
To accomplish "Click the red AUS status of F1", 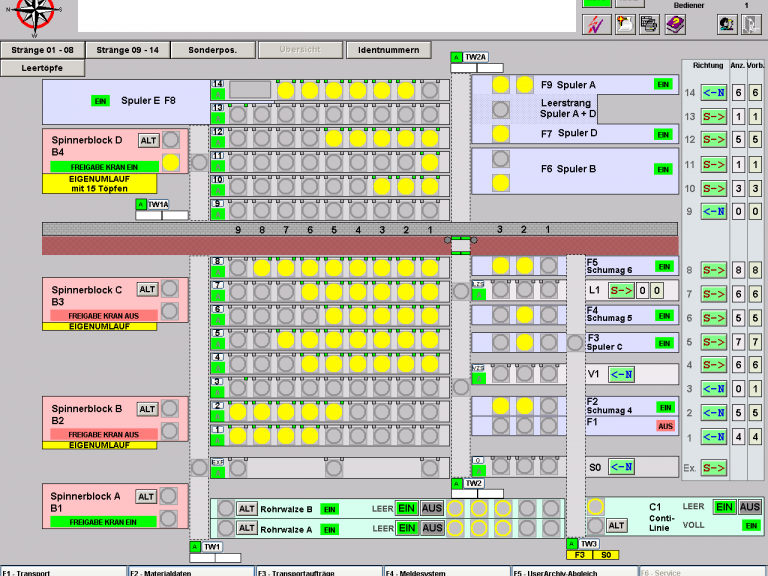I will [665, 426].
